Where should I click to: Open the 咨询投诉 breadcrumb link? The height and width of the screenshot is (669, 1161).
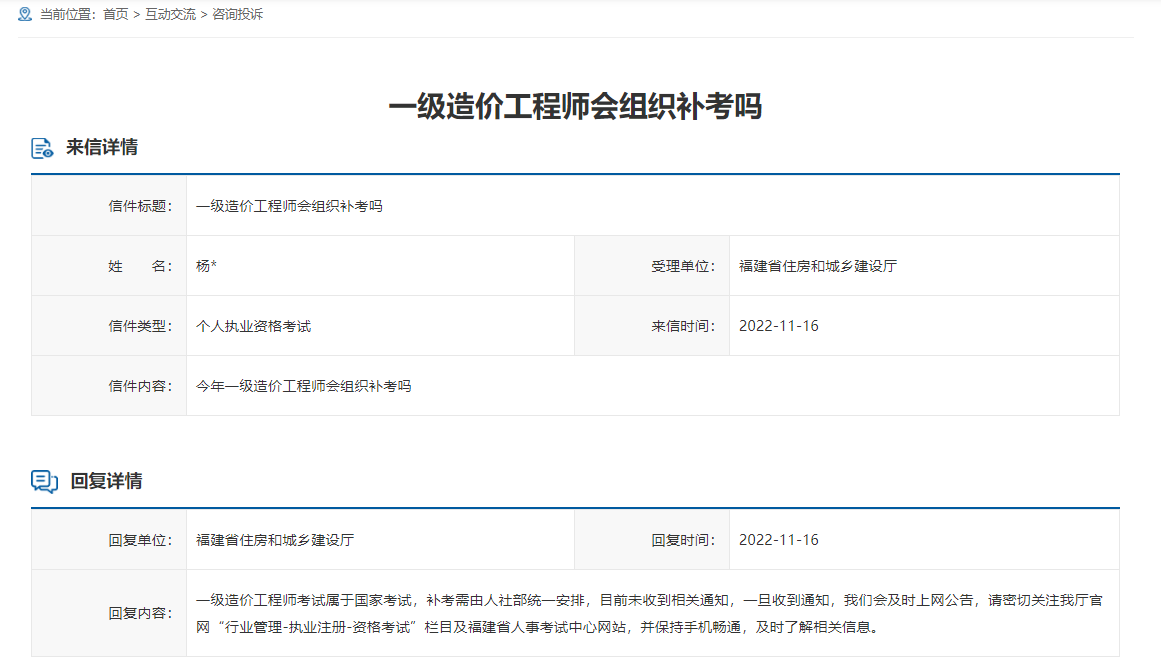coord(238,14)
